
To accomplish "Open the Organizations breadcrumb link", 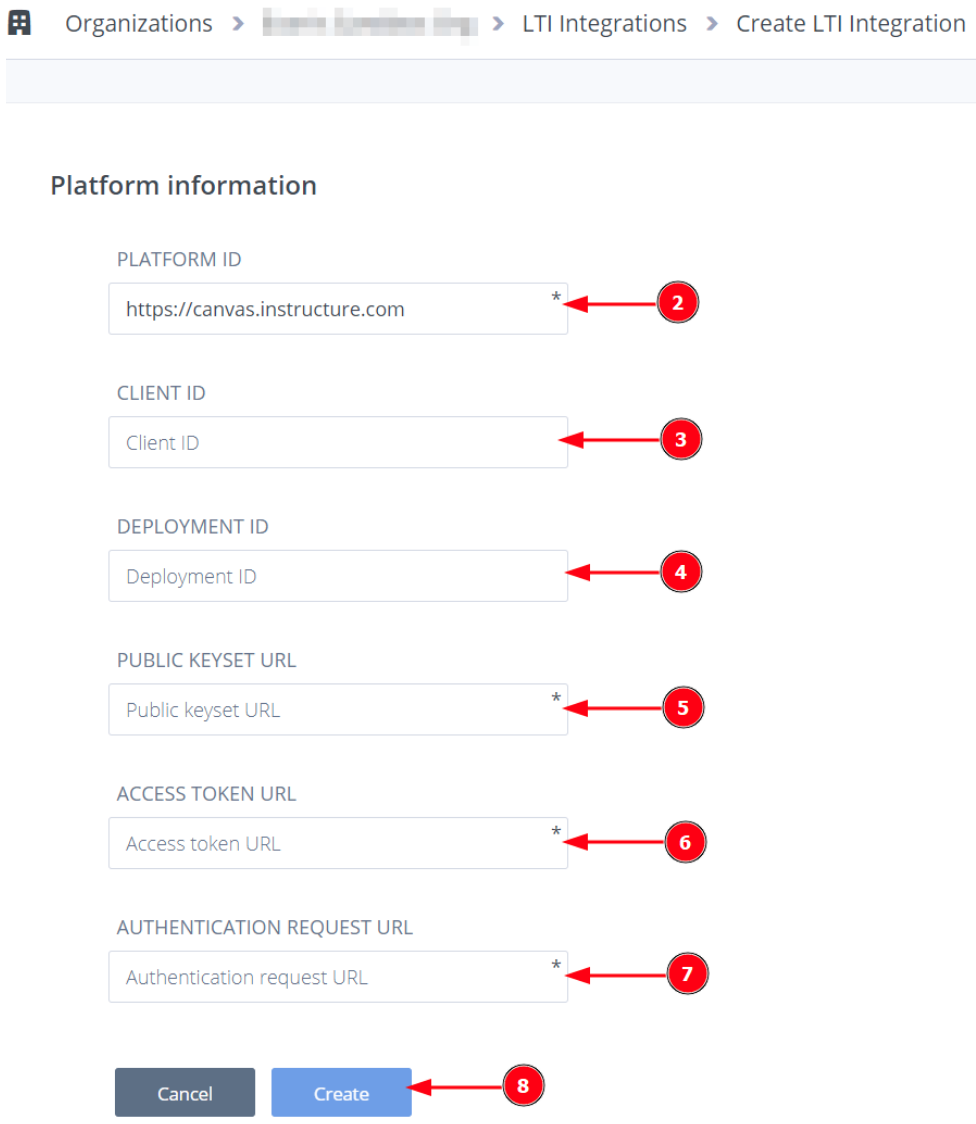I will point(139,24).
